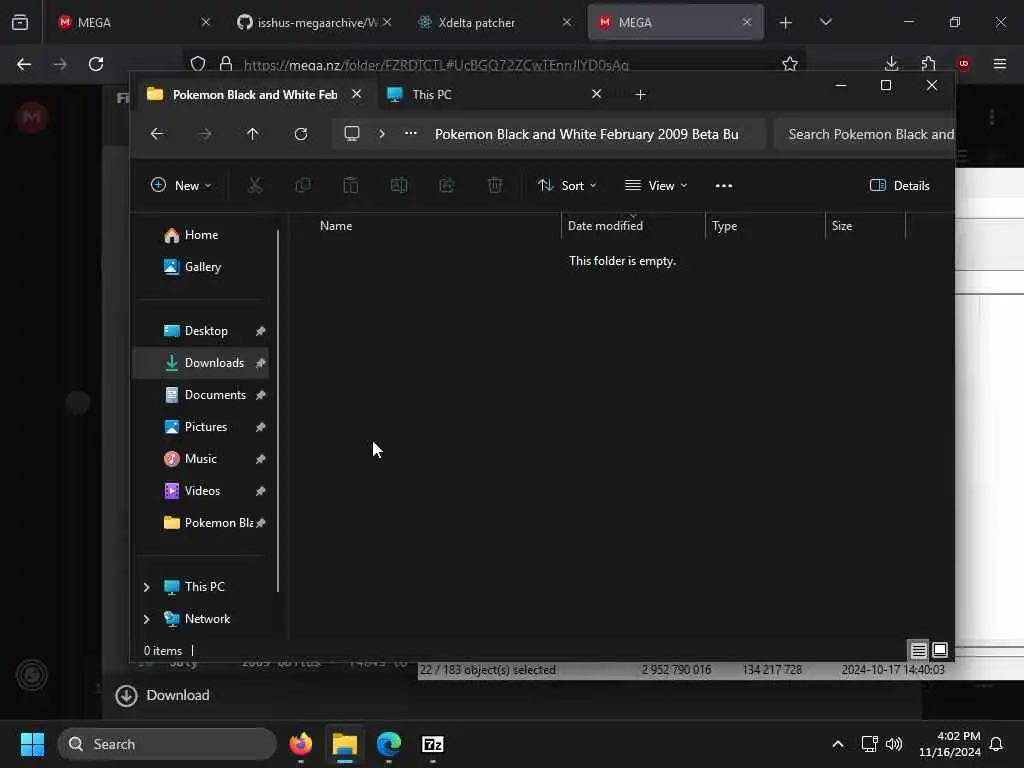Close the This PC Explorer tab

(596, 94)
